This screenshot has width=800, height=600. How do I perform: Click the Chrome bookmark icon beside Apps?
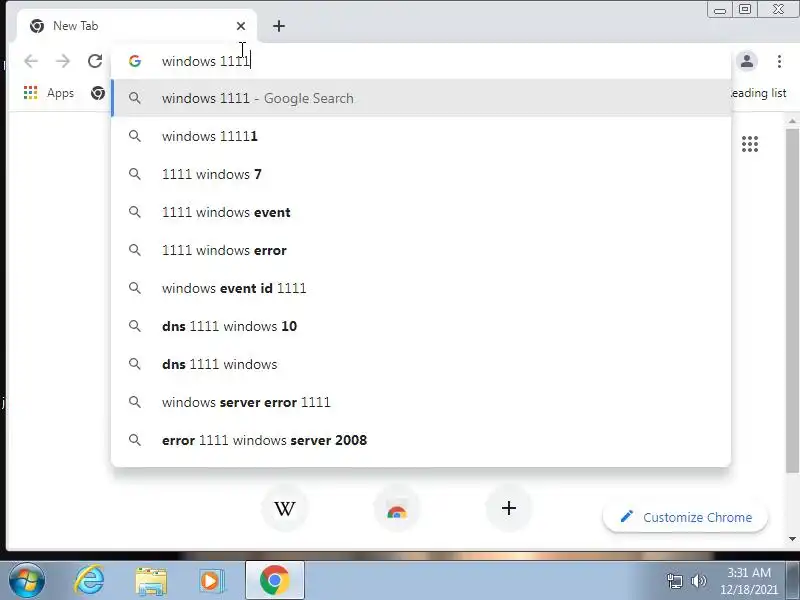tap(97, 93)
